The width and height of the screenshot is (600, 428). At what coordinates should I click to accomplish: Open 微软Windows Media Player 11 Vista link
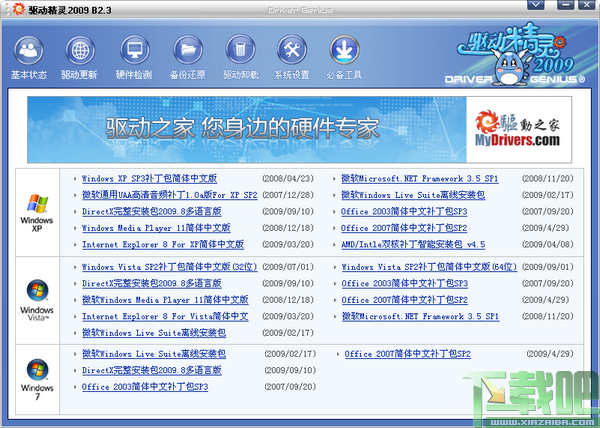tap(165, 300)
